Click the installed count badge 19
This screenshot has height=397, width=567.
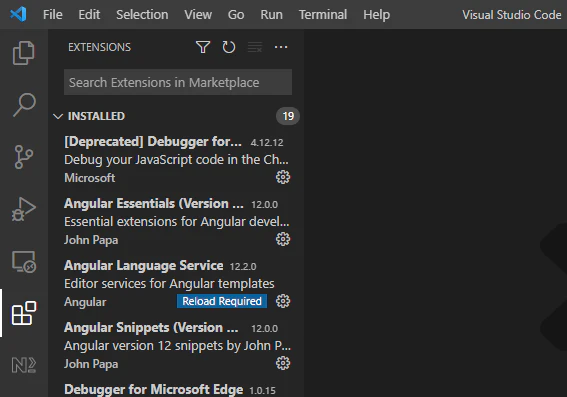[288, 116]
